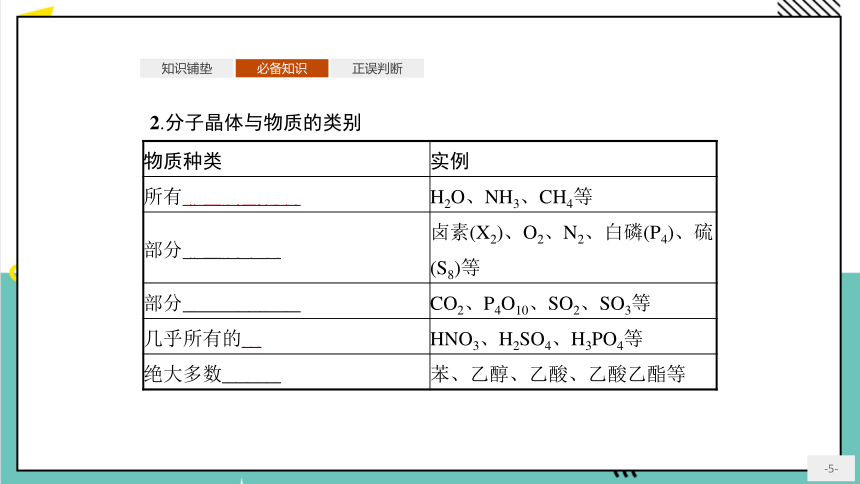
Task: Click the CO2、P4O10、SO2、SO3等 cell
Action: click(x=573, y=301)
